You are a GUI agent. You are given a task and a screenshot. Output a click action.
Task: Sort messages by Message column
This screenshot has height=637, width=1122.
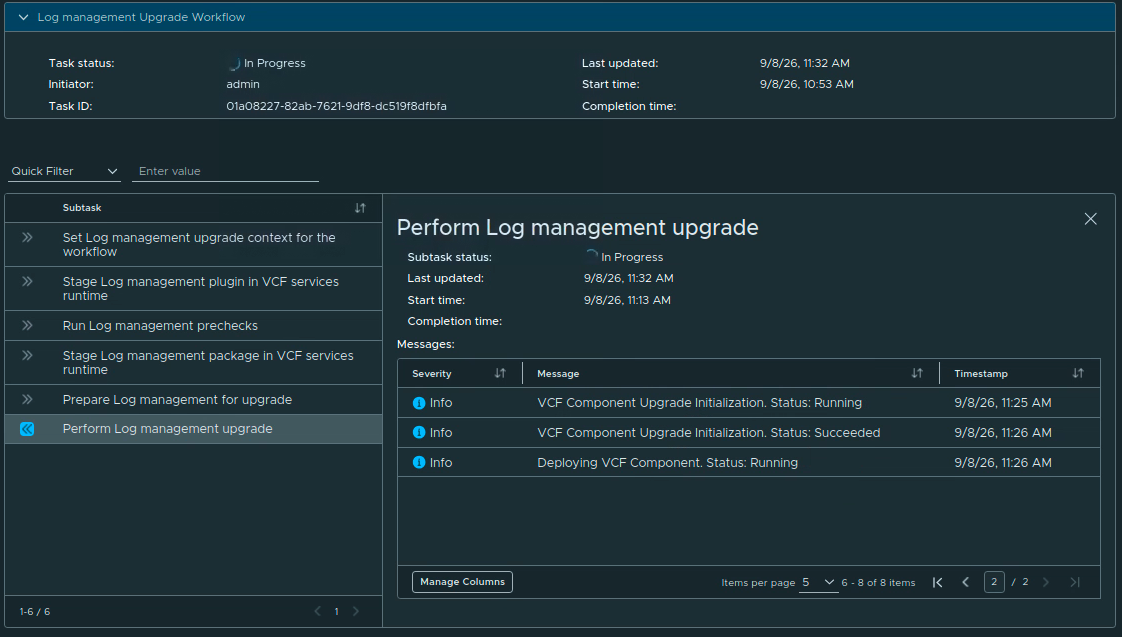point(917,373)
